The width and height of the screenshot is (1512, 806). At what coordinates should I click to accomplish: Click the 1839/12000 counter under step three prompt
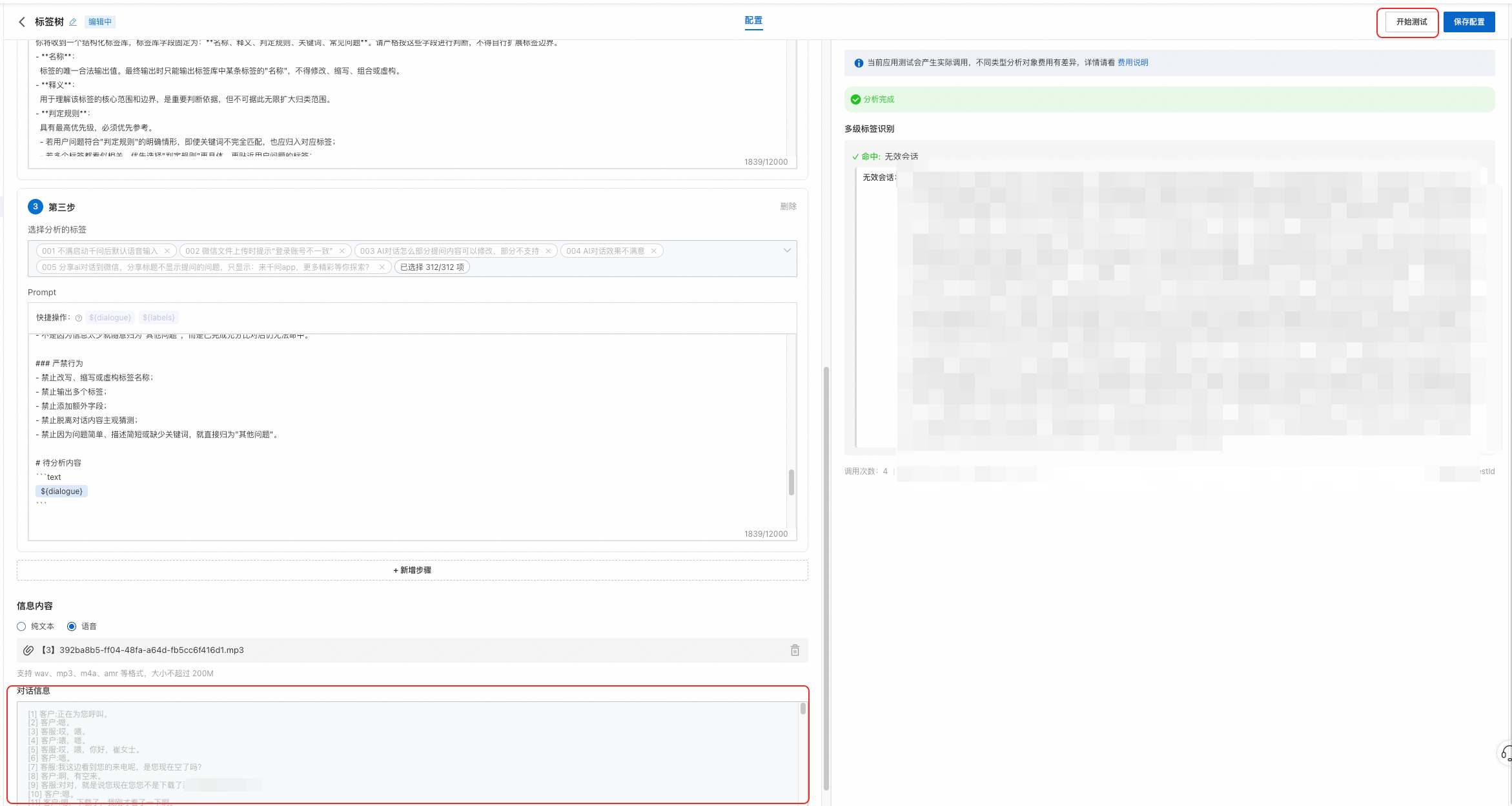tap(766, 534)
